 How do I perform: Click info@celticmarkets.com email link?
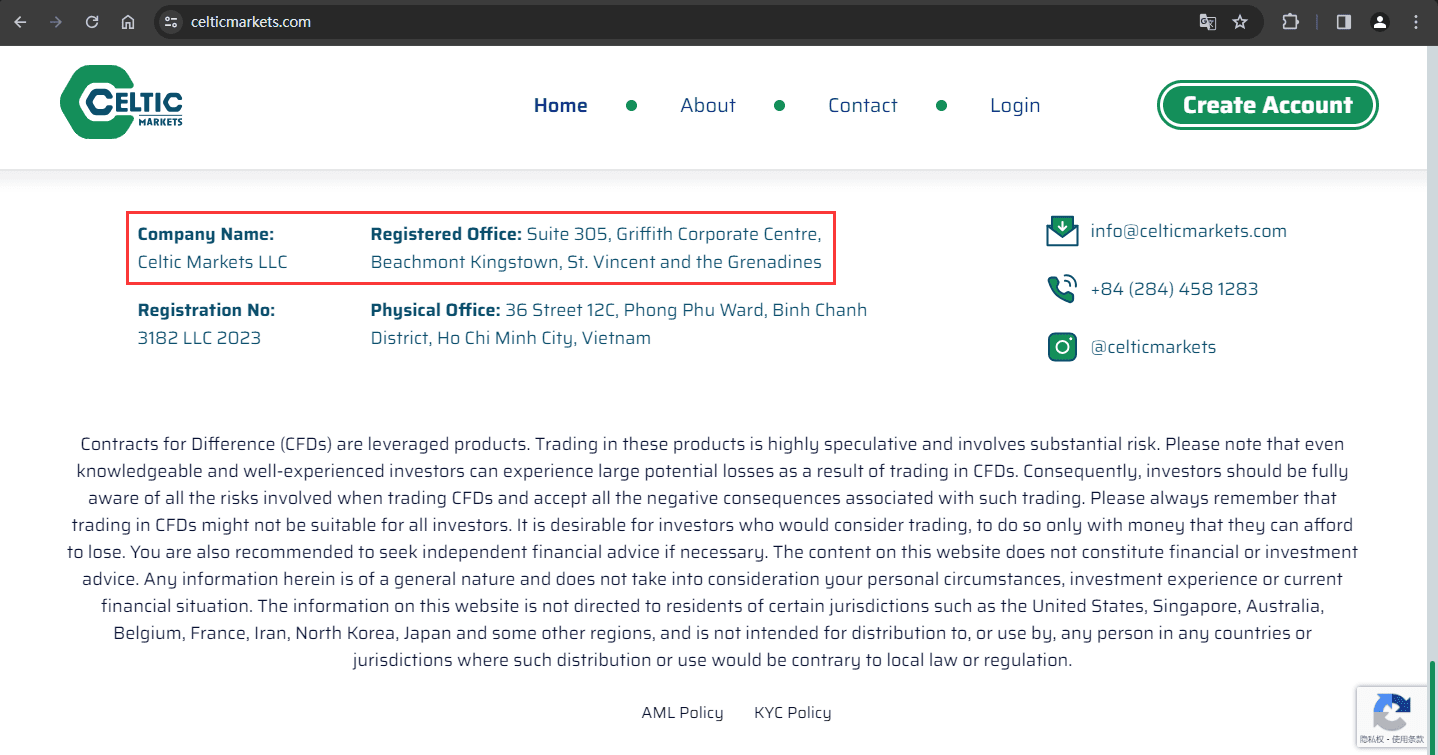(x=1188, y=231)
